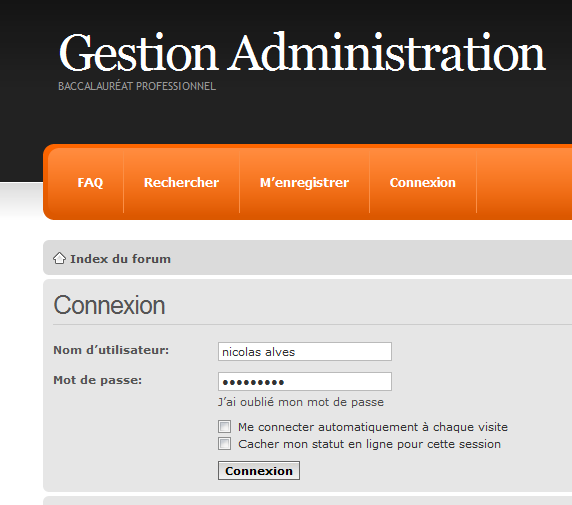This screenshot has width=572, height=505.
Task: Enable the automatic login checkbox
Action: point(224,427)
